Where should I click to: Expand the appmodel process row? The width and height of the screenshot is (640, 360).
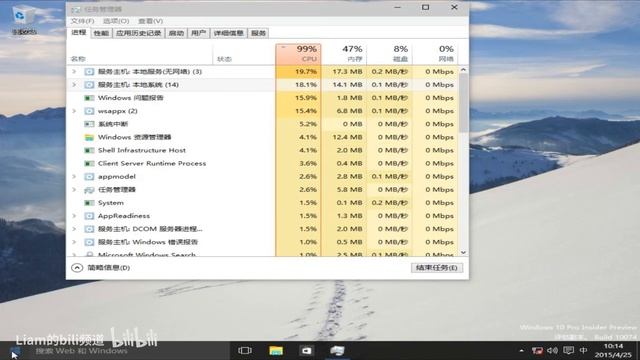(x=74, y=176)
